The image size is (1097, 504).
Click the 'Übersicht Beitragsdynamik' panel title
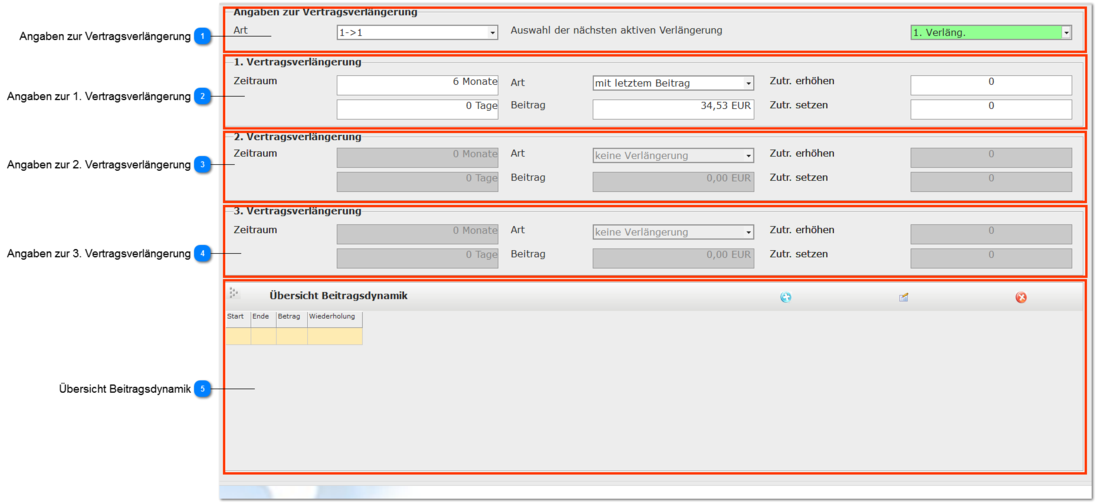click(x=339, y=295)
